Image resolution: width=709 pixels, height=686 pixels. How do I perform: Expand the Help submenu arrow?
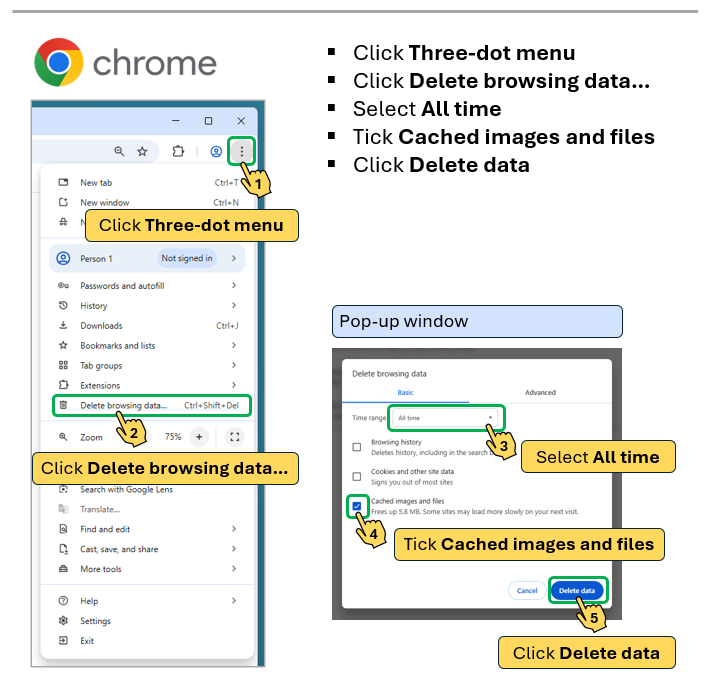pyautogui.click(x=234, y=601)
